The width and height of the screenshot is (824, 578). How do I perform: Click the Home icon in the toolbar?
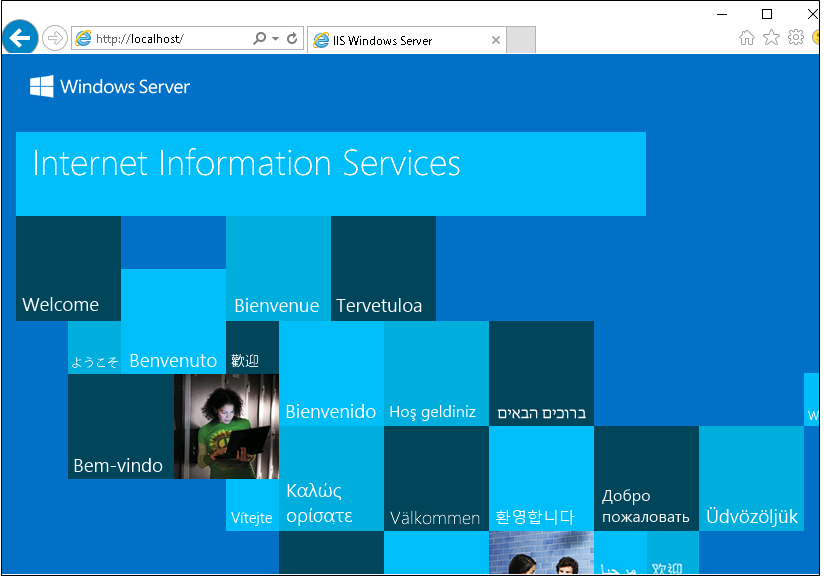click(x=746, y=36)
